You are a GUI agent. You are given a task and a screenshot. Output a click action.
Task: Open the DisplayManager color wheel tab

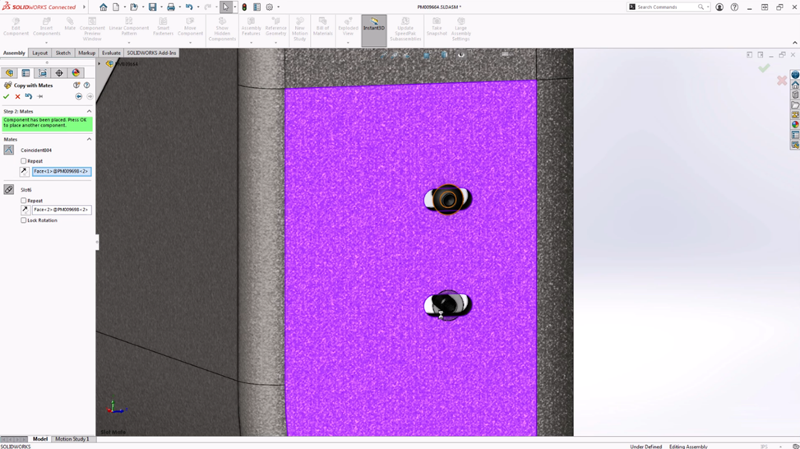coord(76,73)
